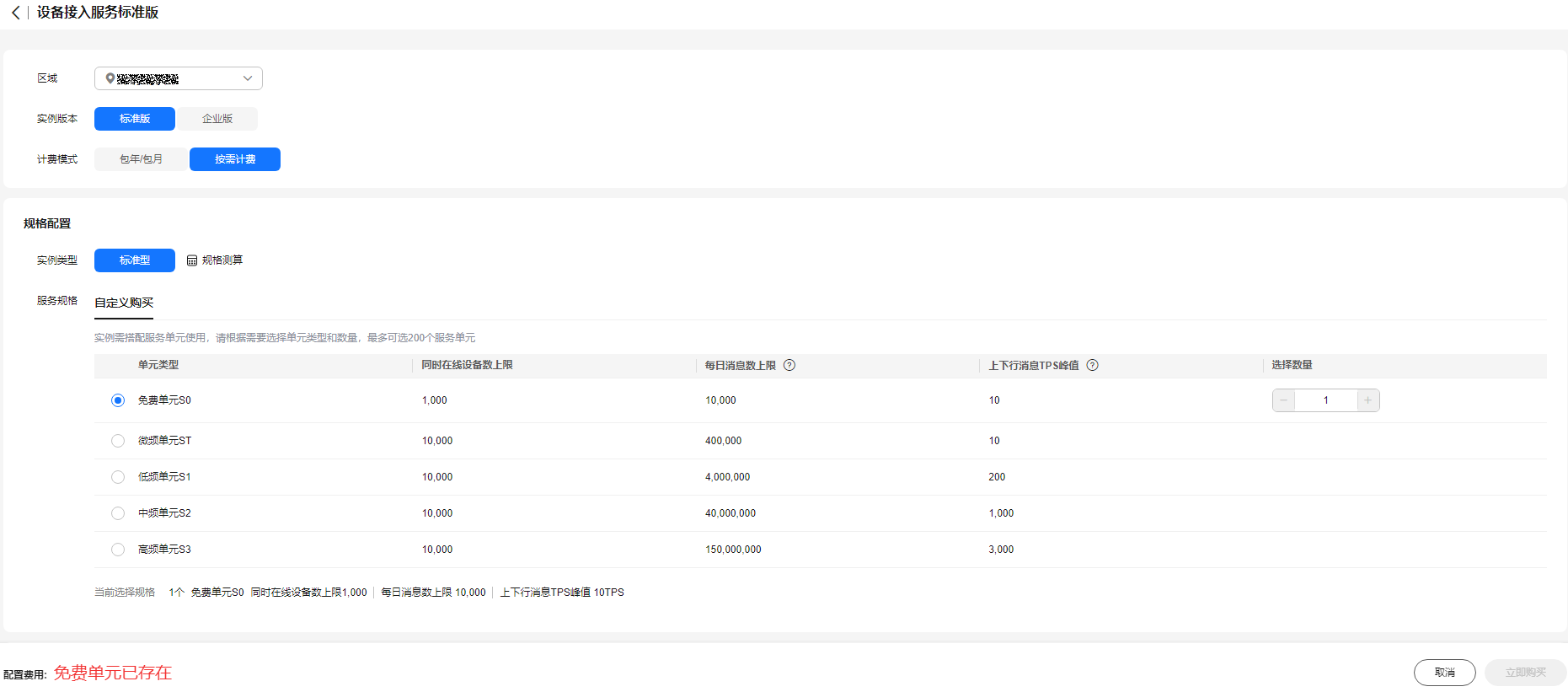Open the 区域 region dropdown
1568x692 pixels.
[x=178, y=78]
